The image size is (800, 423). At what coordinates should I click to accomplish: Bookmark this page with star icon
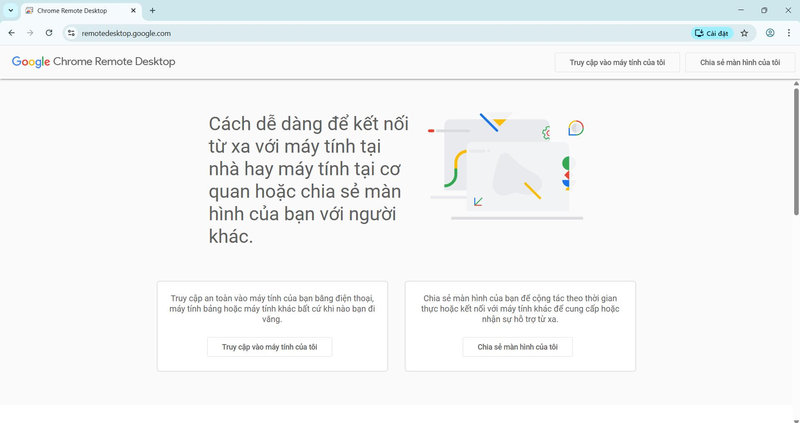(x=744, y=33)
